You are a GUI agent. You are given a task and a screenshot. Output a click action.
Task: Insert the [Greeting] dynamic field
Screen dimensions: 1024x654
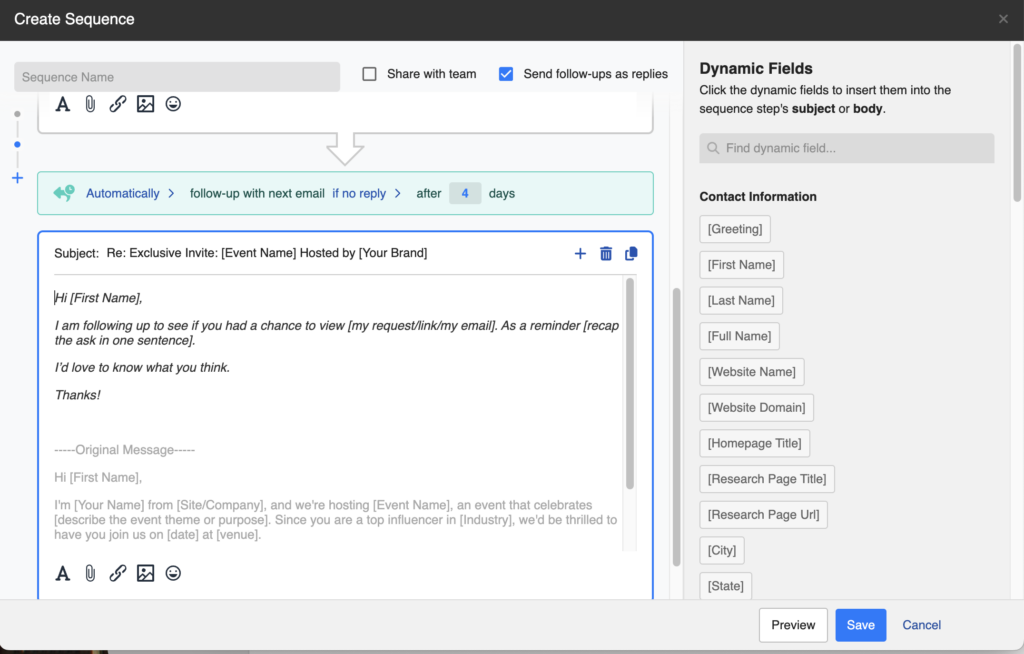pyautogui.click(x=735, y=229)
